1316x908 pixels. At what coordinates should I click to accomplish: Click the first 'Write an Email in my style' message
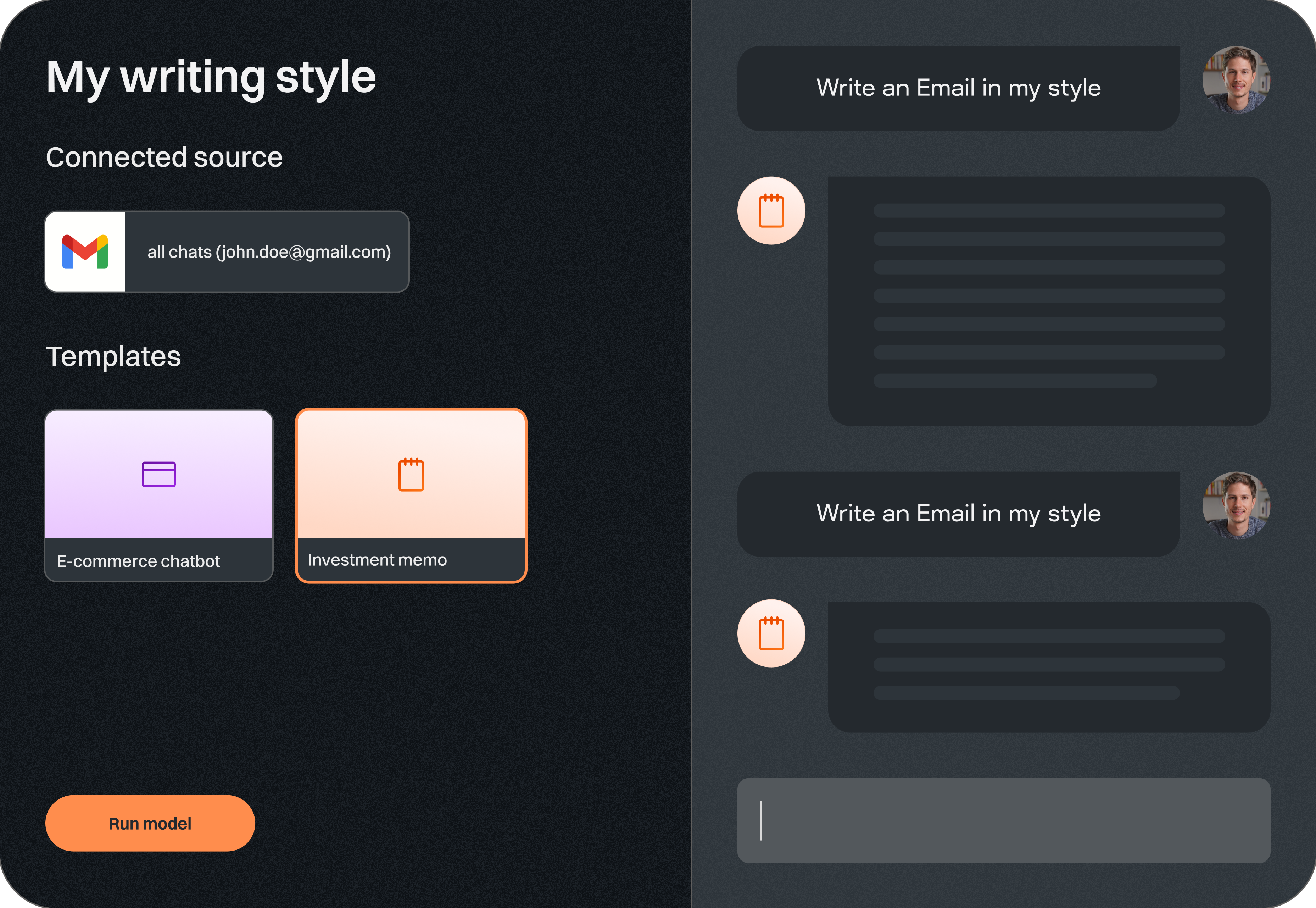coord(958,88)
